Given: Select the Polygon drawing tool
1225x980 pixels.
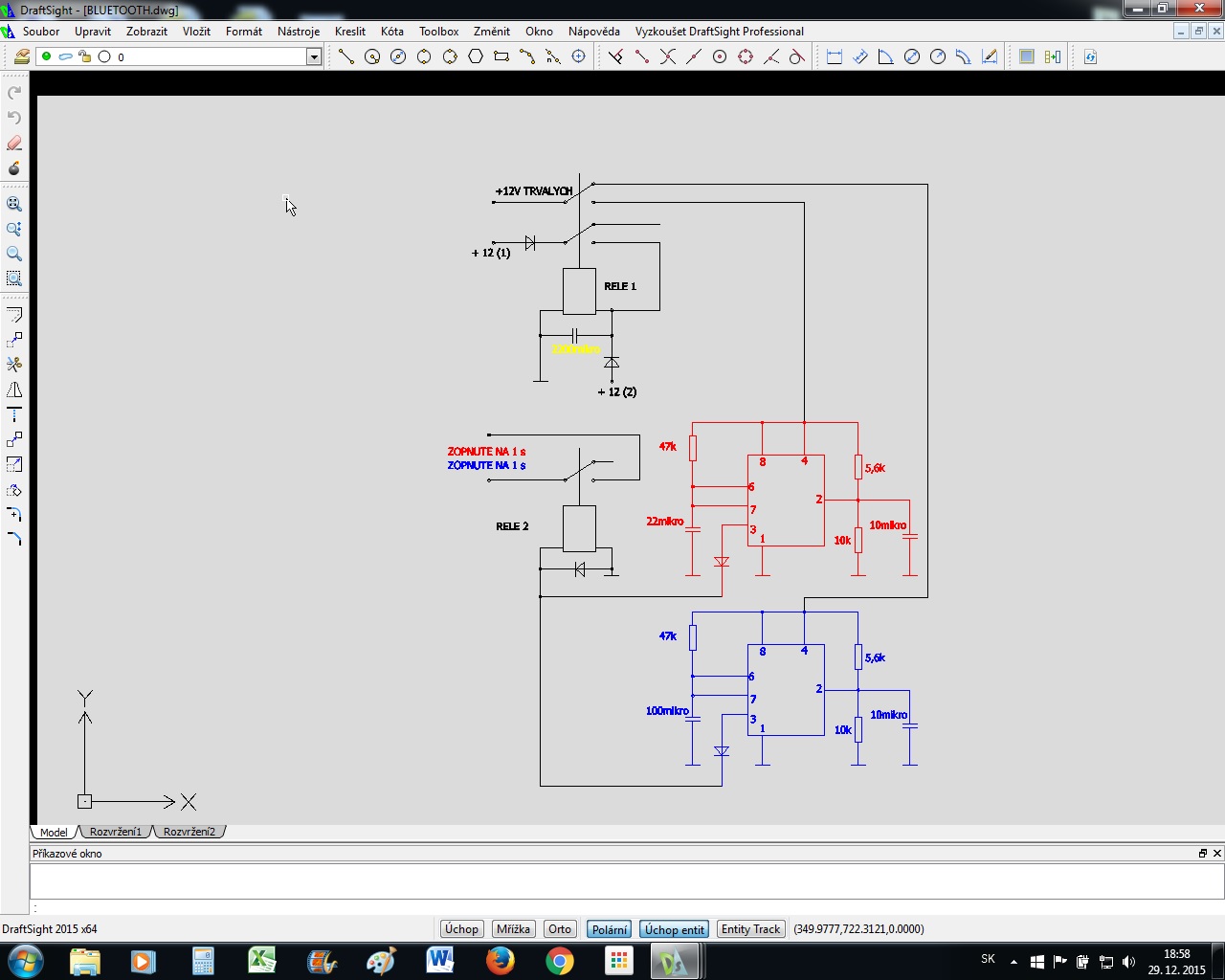Looking at the screenshot, I should click(476, 57).
